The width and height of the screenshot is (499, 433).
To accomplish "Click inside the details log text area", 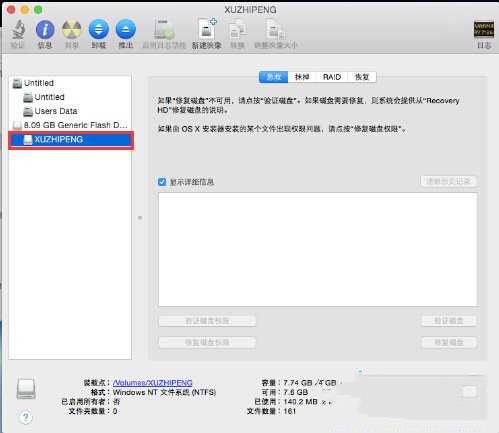I will (318, 249).
